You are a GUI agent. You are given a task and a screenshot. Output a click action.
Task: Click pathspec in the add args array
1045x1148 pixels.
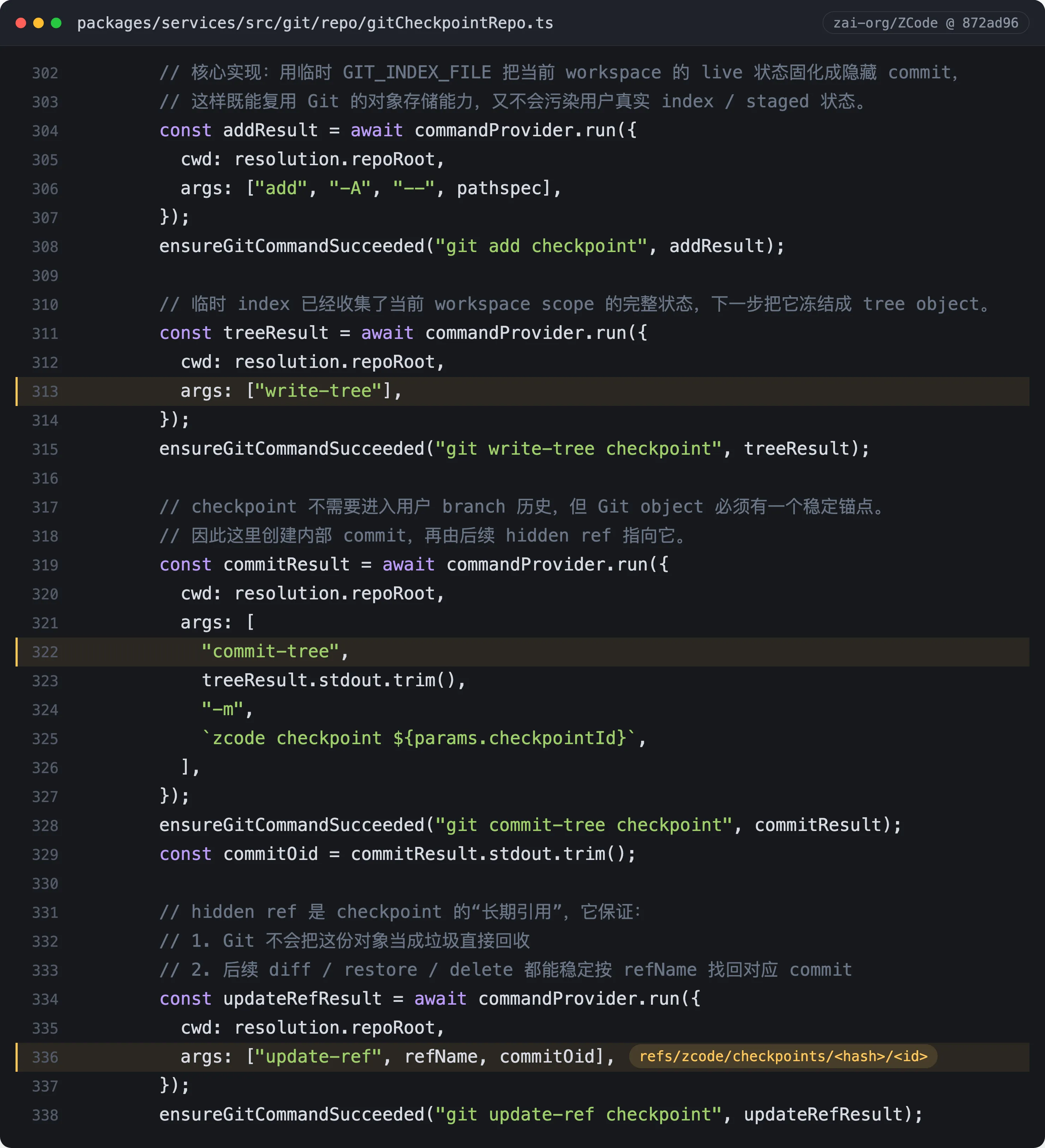click(500, 188)
